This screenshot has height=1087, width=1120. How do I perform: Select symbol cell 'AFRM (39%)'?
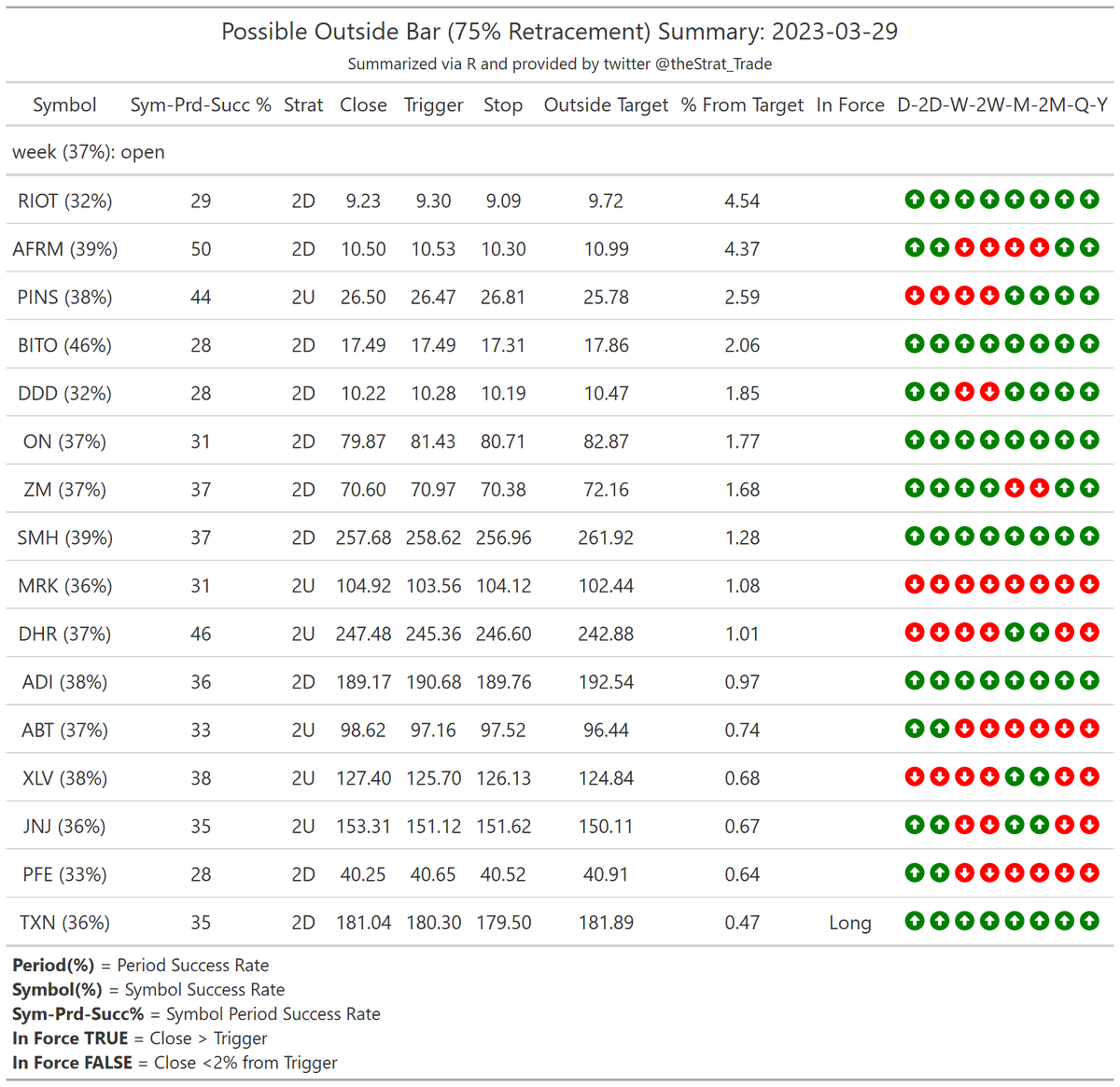64,249
